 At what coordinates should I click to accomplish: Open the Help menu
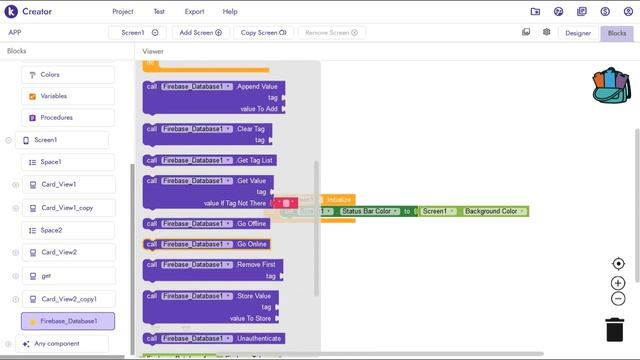tap(230, 11)
